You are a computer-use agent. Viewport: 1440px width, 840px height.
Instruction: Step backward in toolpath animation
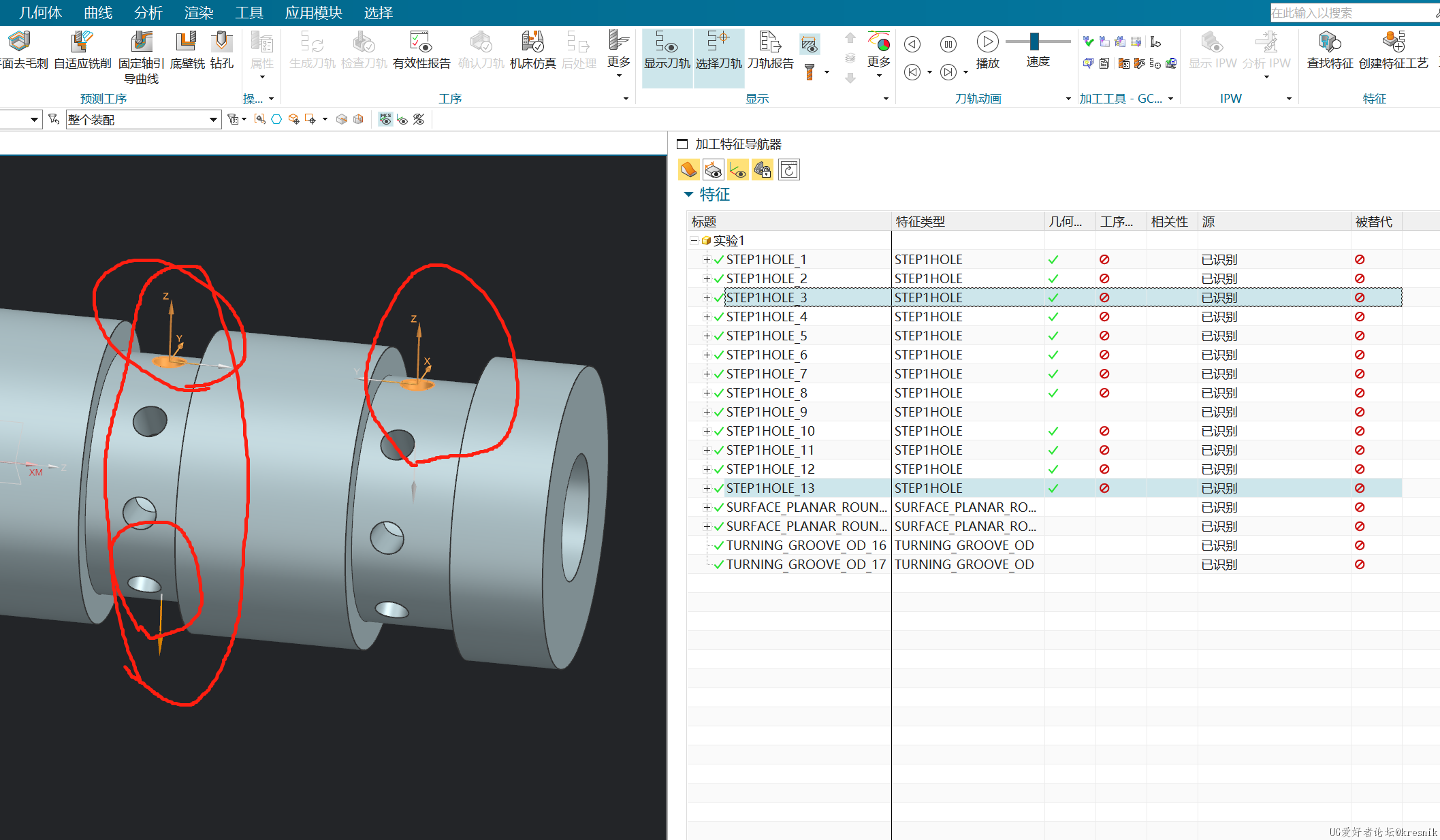(x=912, y=44)
